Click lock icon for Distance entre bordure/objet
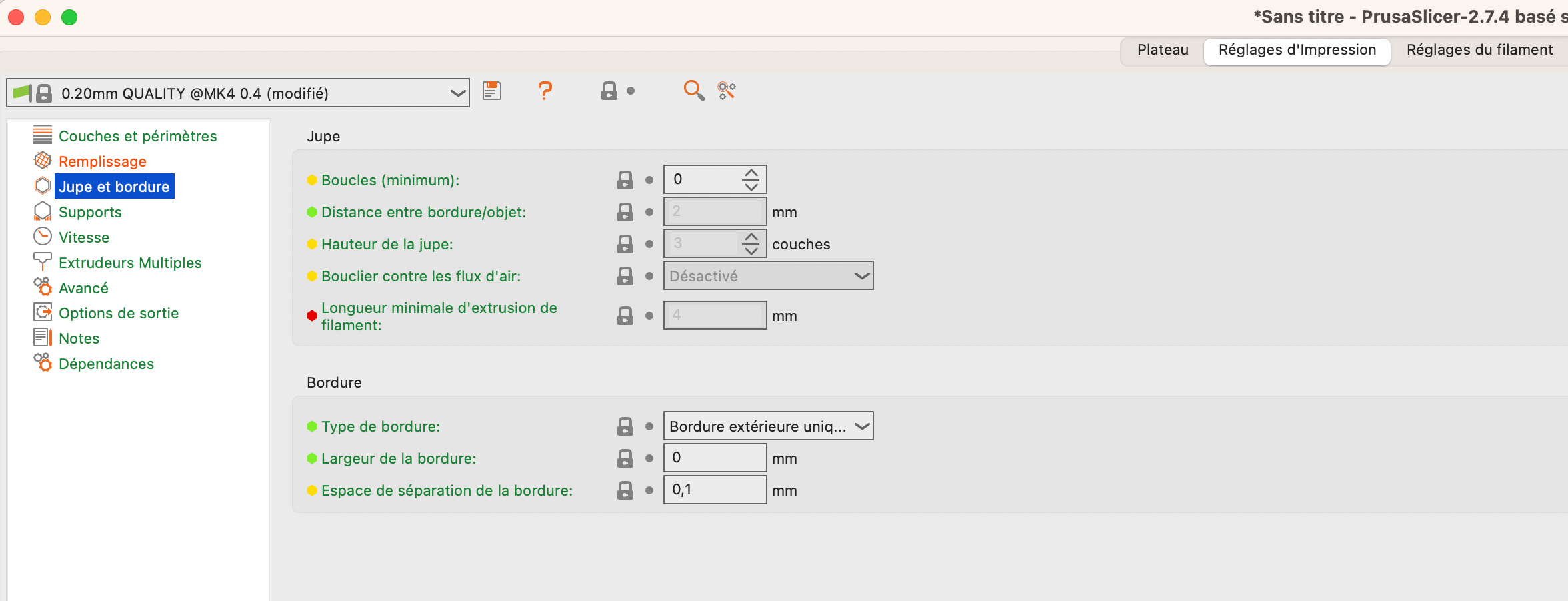The height and width of the screenshot is (601, 1568). 625,212
